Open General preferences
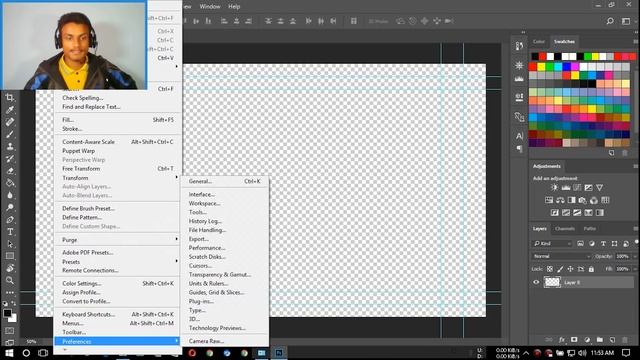640x360 pixels. 224,181
